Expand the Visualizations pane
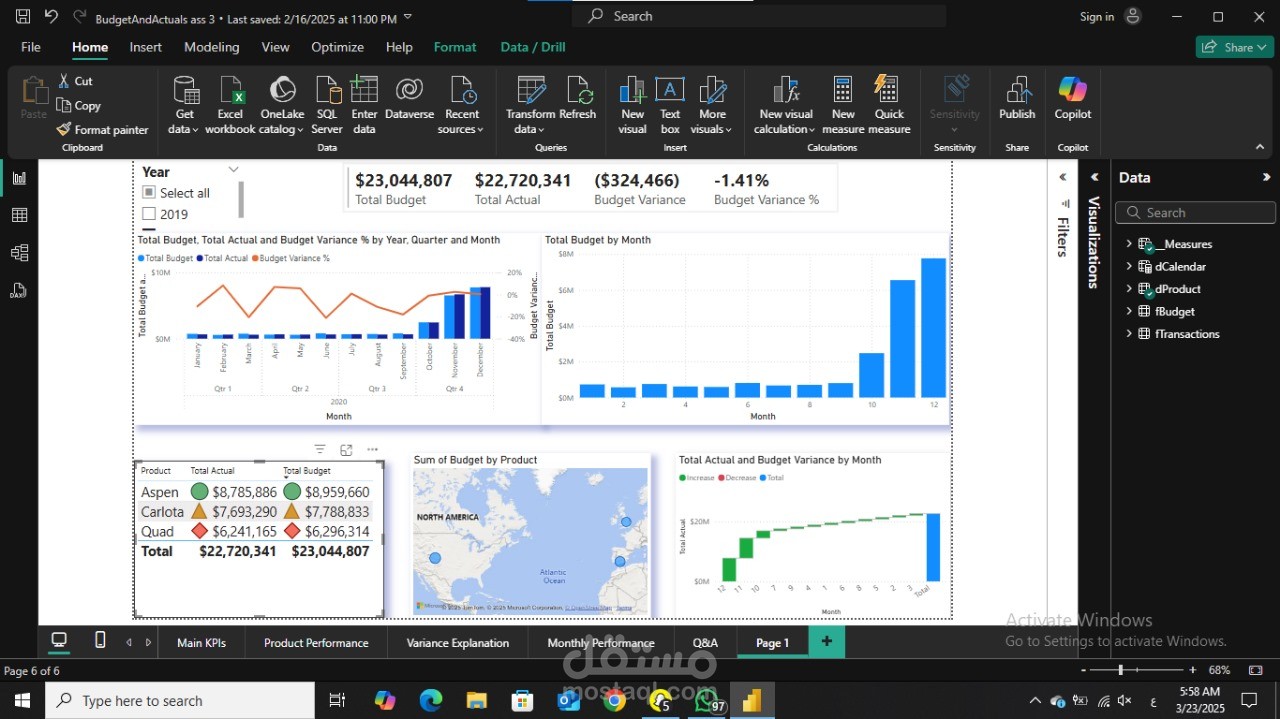This screenshot has height=719, width=1280. coord(1094,177)
